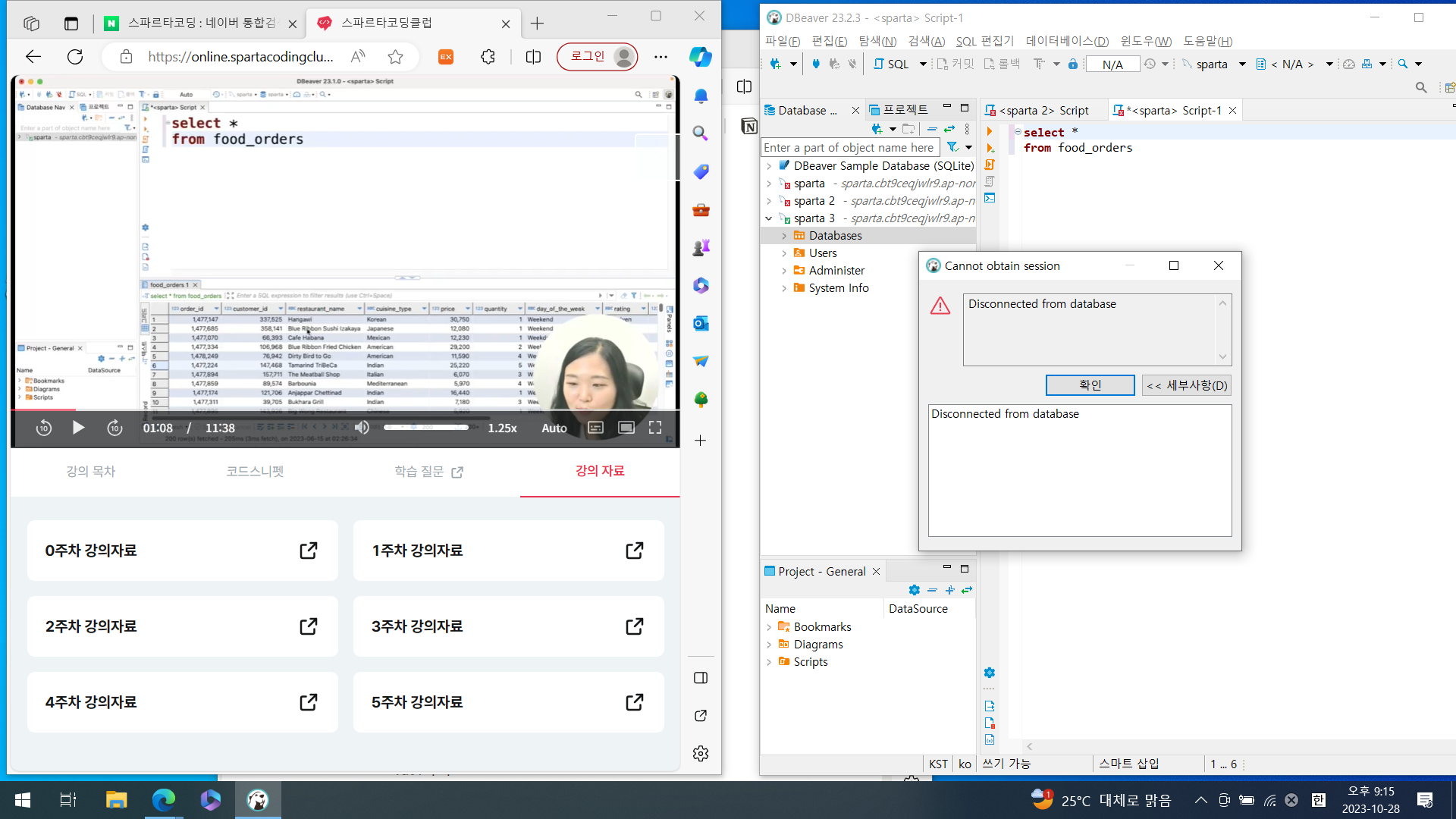
Task: Select the 강의 목차 tab
Action: click(91, 472)
